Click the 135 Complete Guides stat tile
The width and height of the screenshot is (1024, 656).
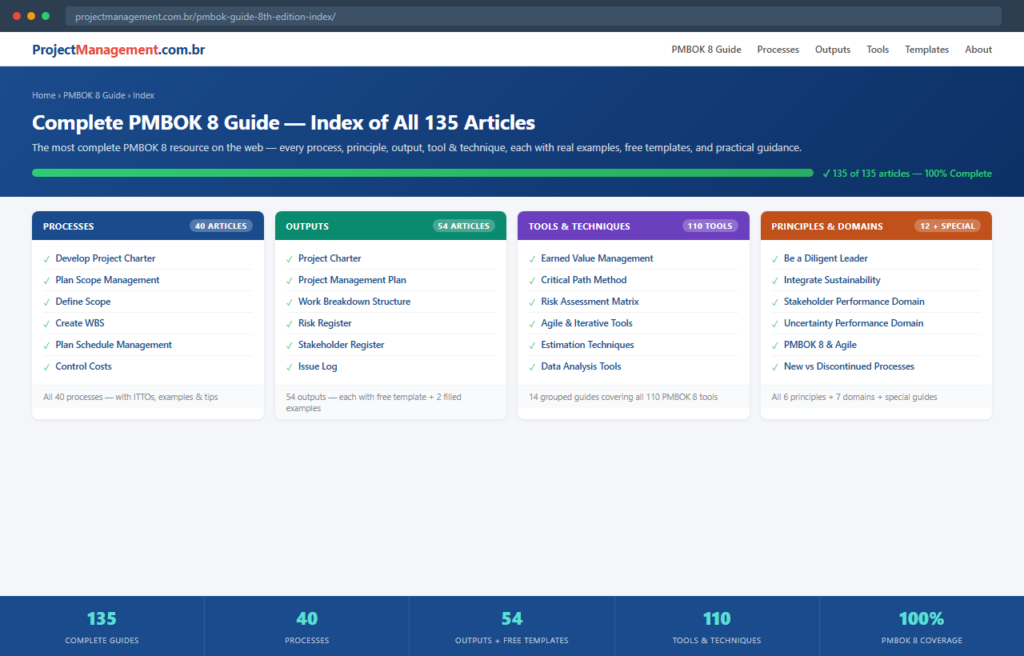tap(102, 627)
